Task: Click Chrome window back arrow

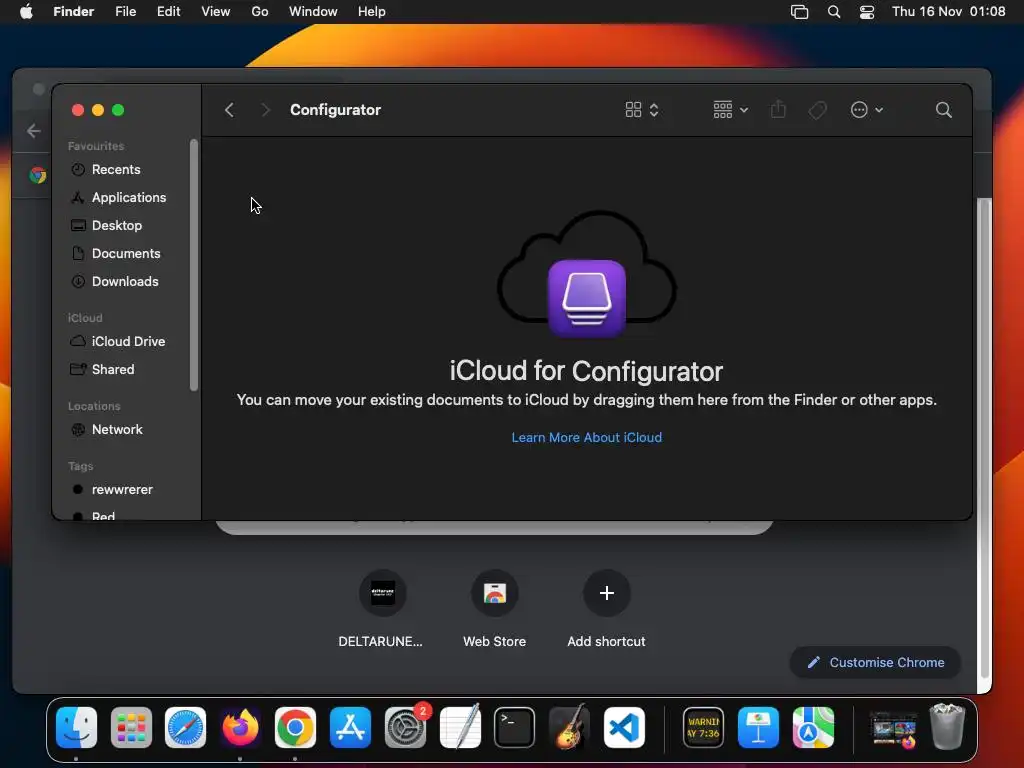Action: point(34,131)
